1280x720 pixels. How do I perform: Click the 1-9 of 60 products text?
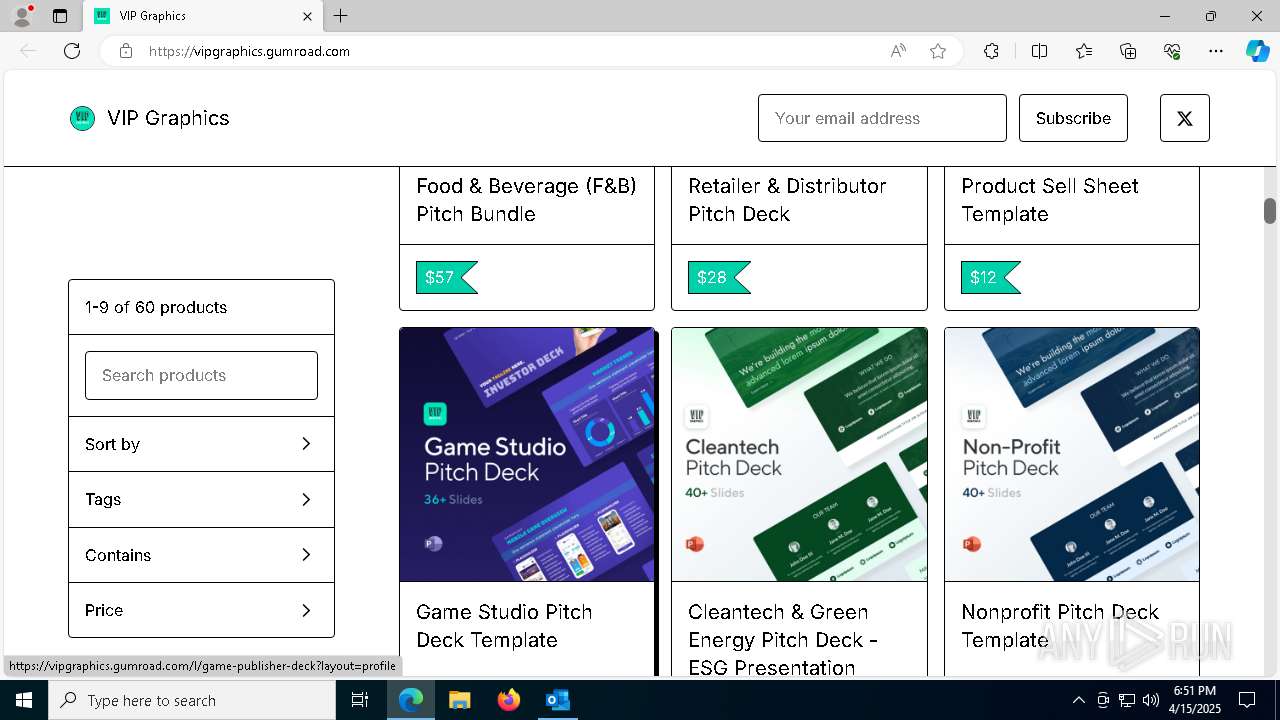tap(156, 307)
